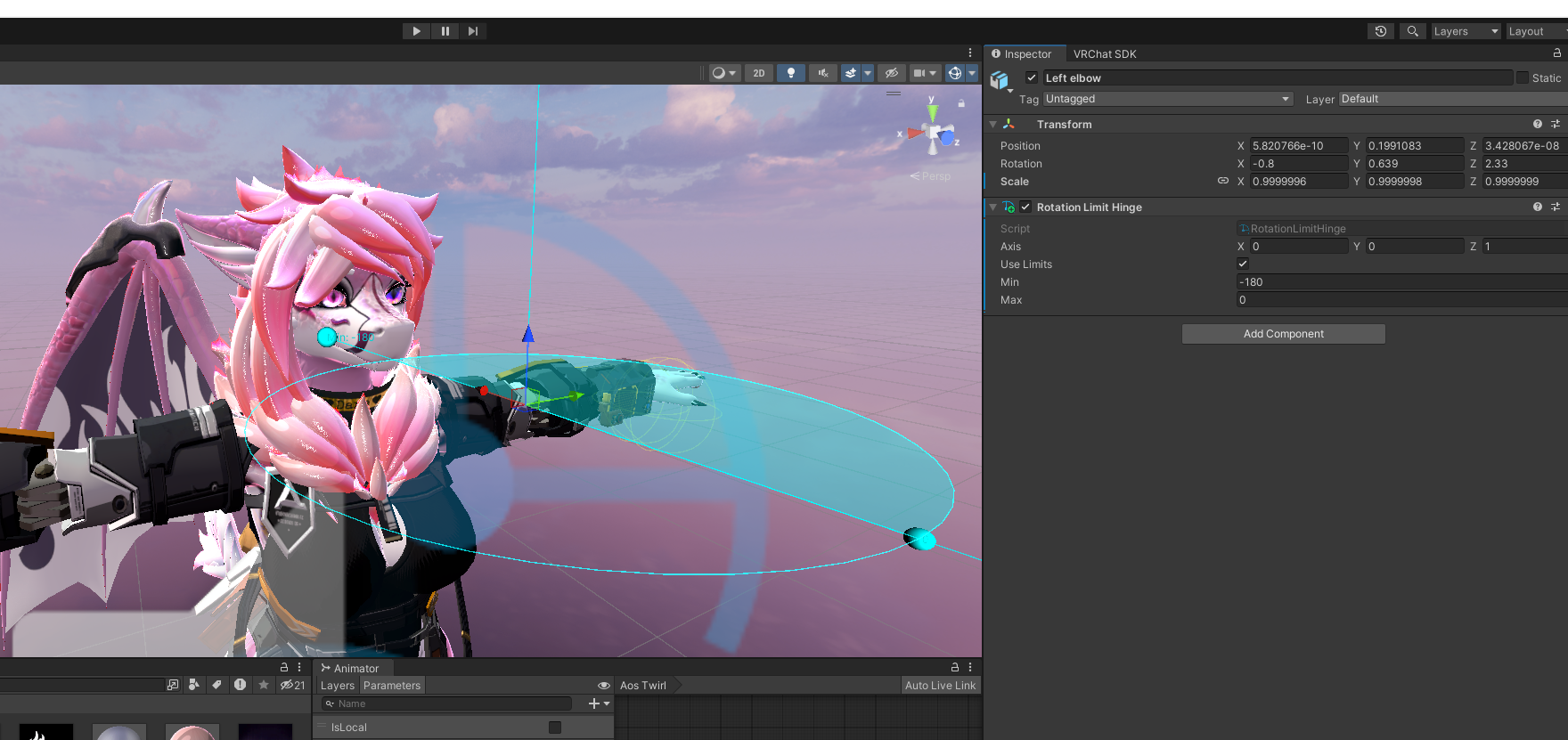Switch the Persp projection label in scene
The image size is (1568, 740).
tap(930, 176)
